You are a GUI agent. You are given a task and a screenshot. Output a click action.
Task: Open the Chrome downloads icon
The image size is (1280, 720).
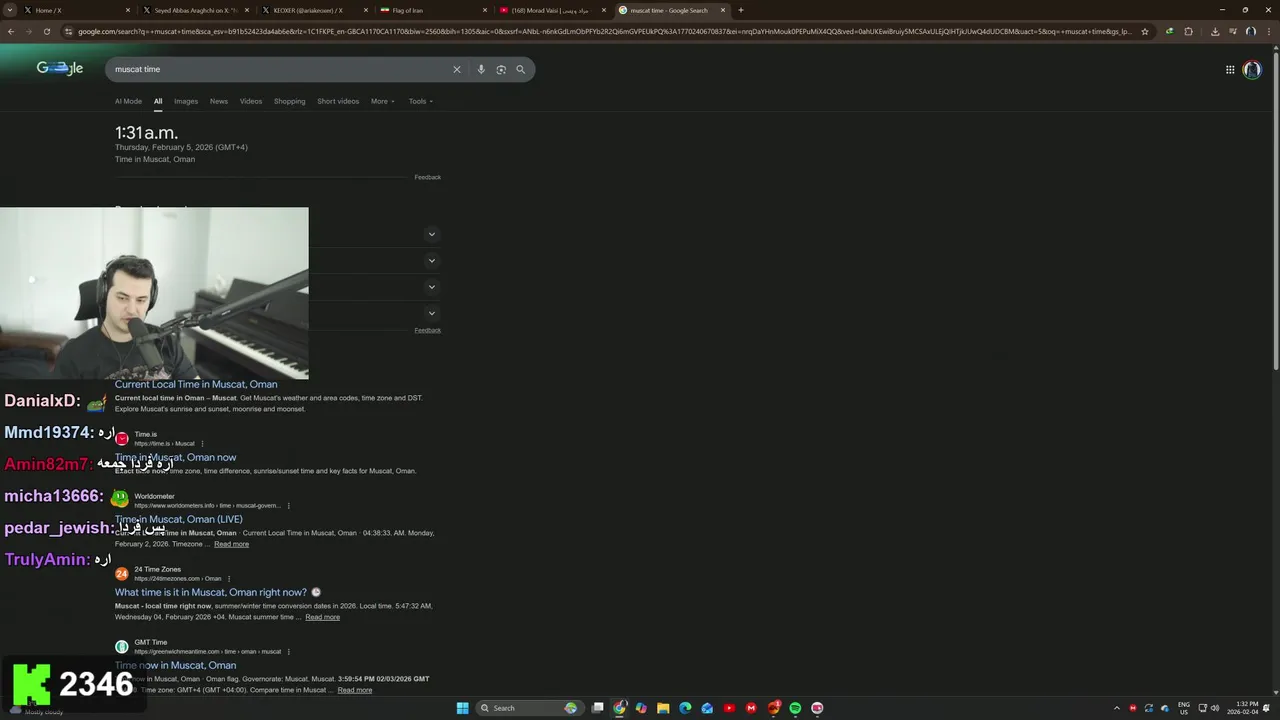click(1215, 31)
